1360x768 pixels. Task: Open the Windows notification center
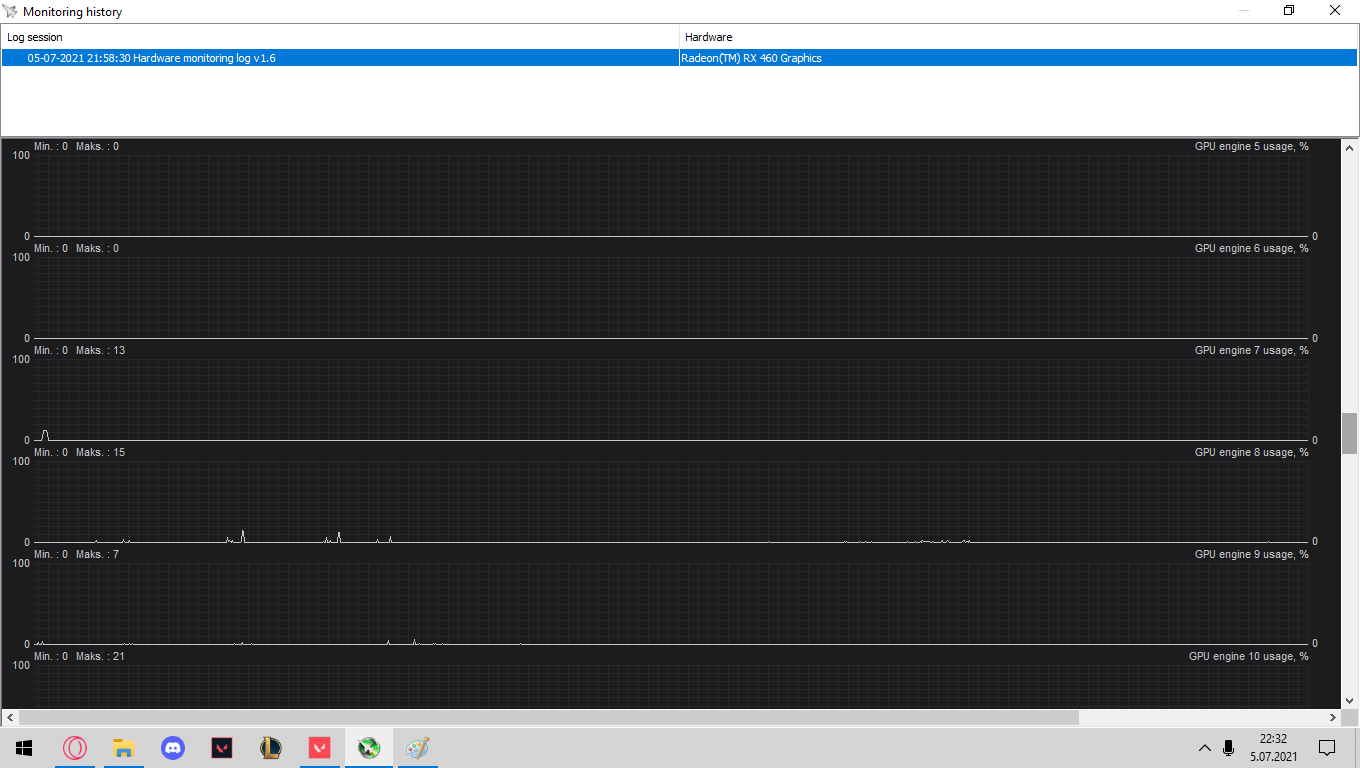point(1327,747)
